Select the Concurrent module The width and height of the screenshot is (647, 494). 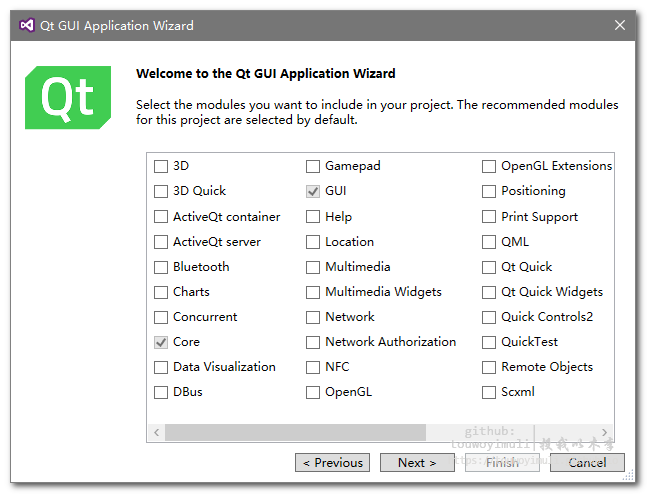(x=161, y=317)
